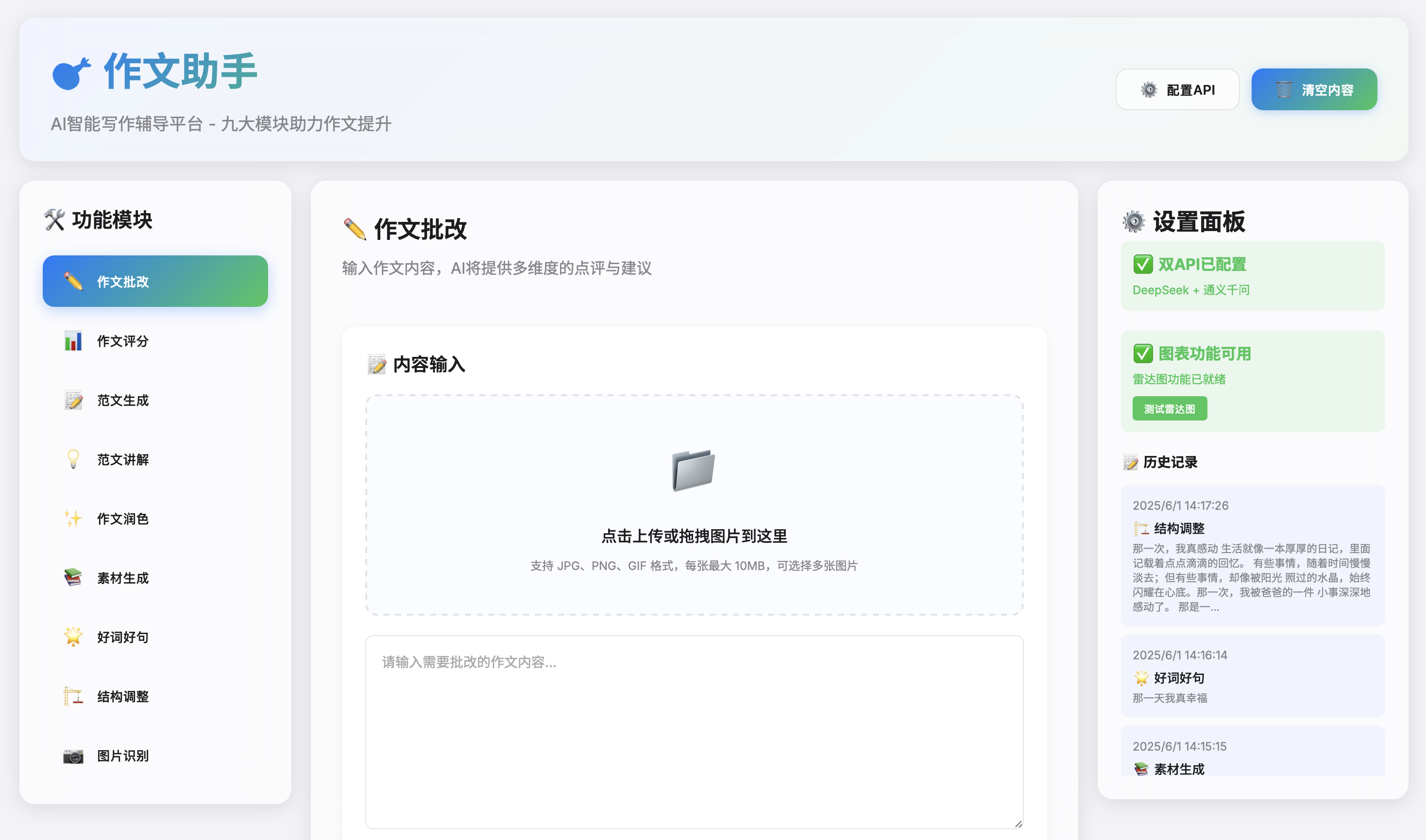
Task: Click the memo icon for 范文生成
Action: tap(73, 400)
